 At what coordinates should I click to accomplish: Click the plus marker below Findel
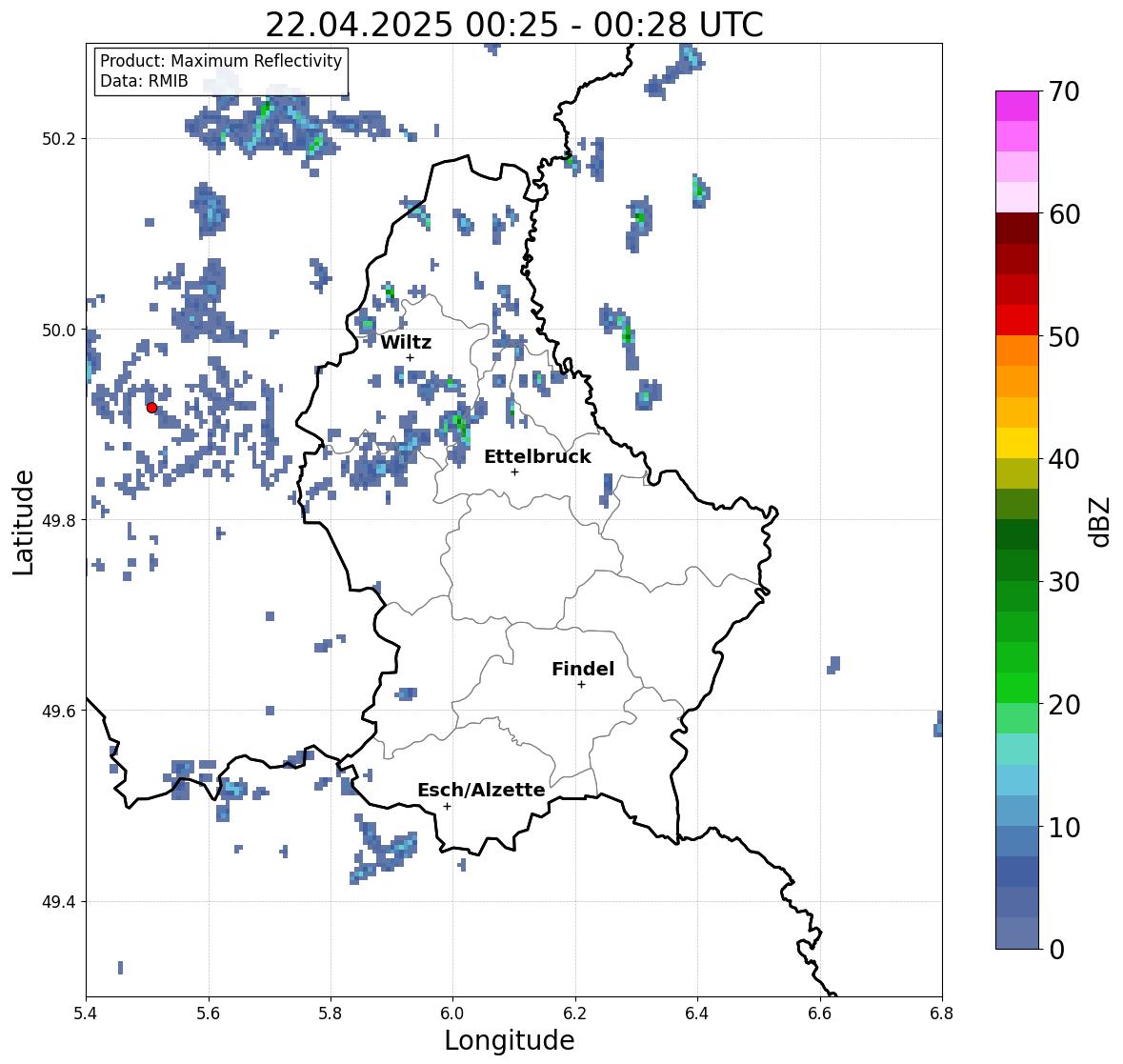click(582, 685)
